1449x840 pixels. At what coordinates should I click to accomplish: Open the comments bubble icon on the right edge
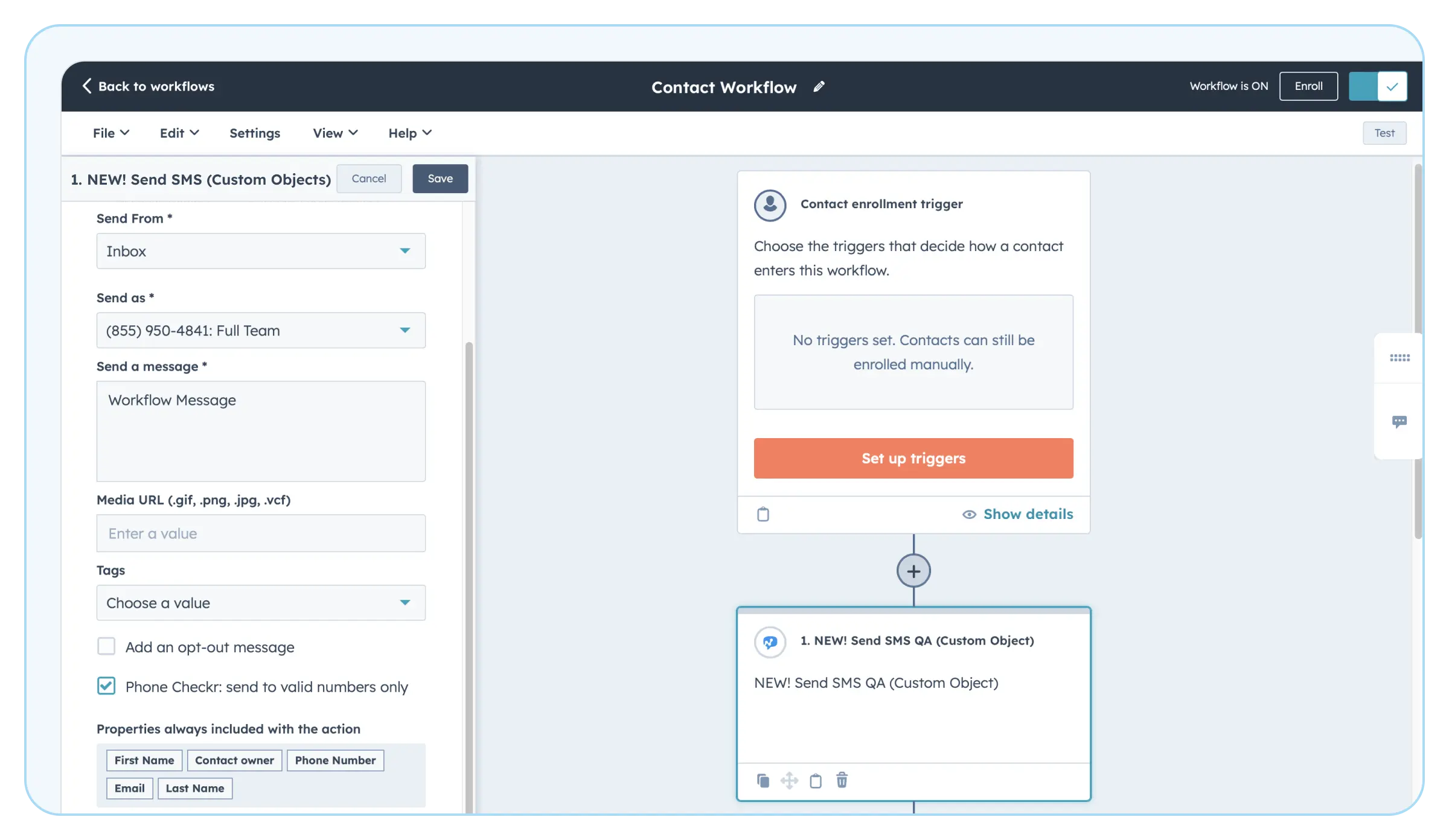coord(1399,421)
